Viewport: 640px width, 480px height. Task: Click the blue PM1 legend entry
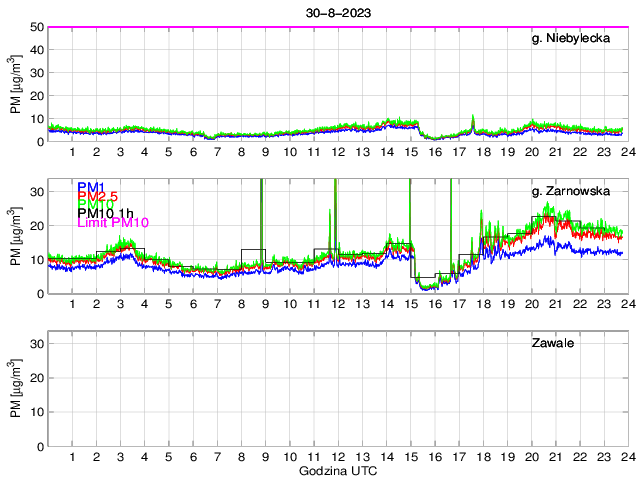[x=95, y=187]
